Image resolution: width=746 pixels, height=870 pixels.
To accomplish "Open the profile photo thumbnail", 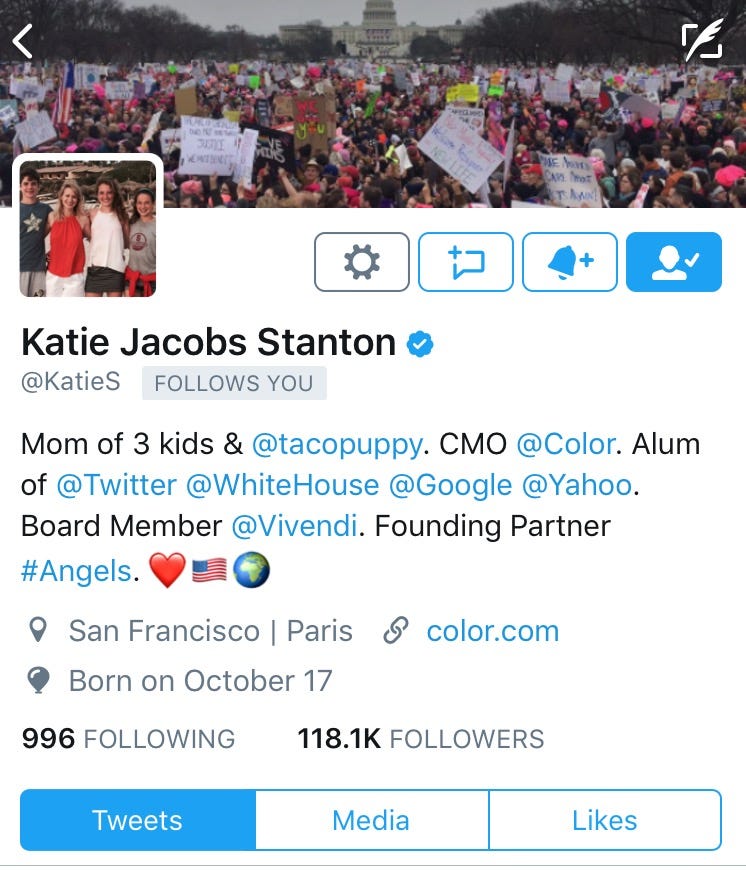I will (88, 228).
